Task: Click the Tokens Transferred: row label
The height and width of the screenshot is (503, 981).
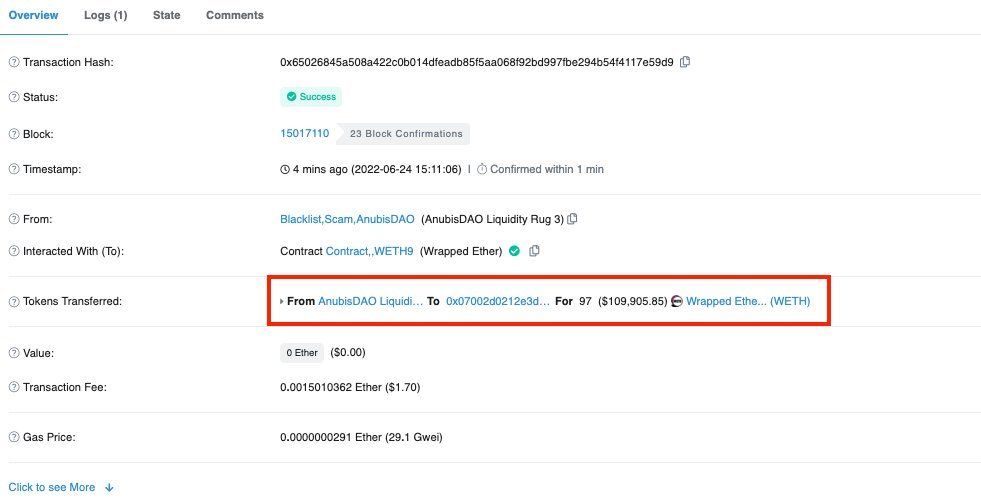Action: [73, 301]
